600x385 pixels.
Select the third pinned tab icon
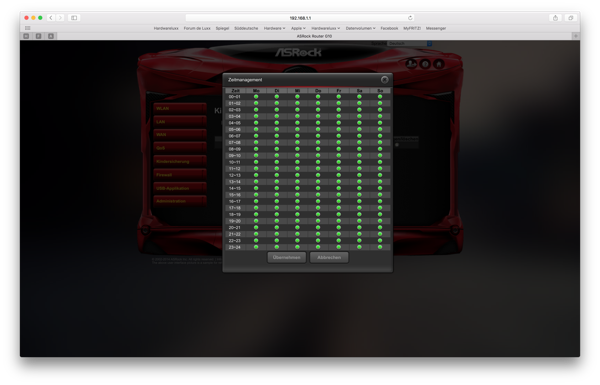(x=51, y=36)
